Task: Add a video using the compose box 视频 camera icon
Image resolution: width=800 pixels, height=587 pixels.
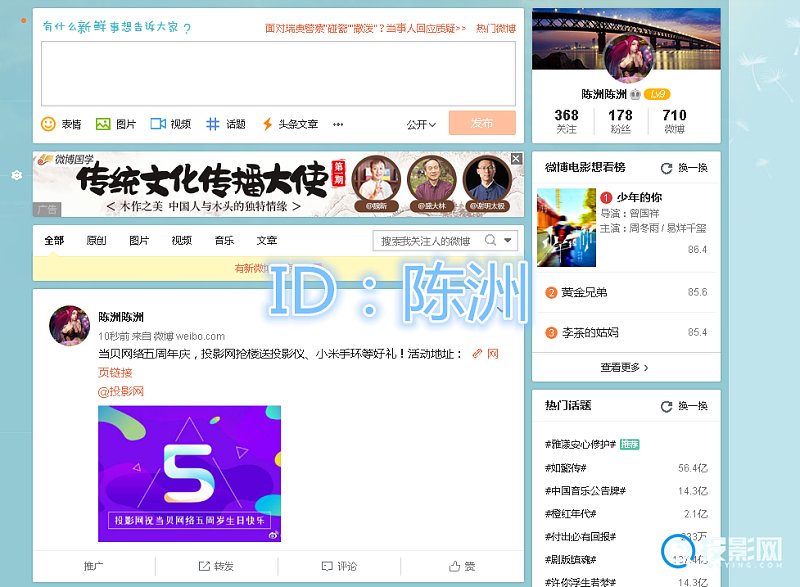Action: [x=158, y=124]
